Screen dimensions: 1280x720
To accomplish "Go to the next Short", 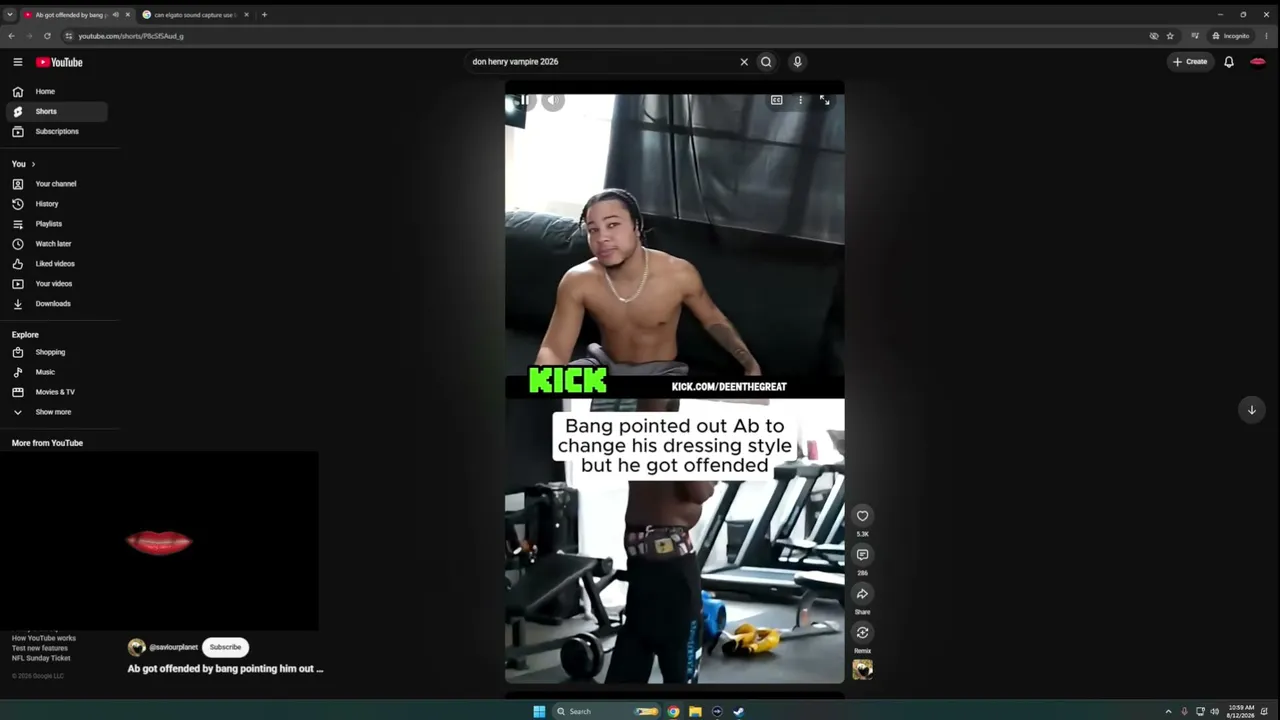I will coord(1251,409).
